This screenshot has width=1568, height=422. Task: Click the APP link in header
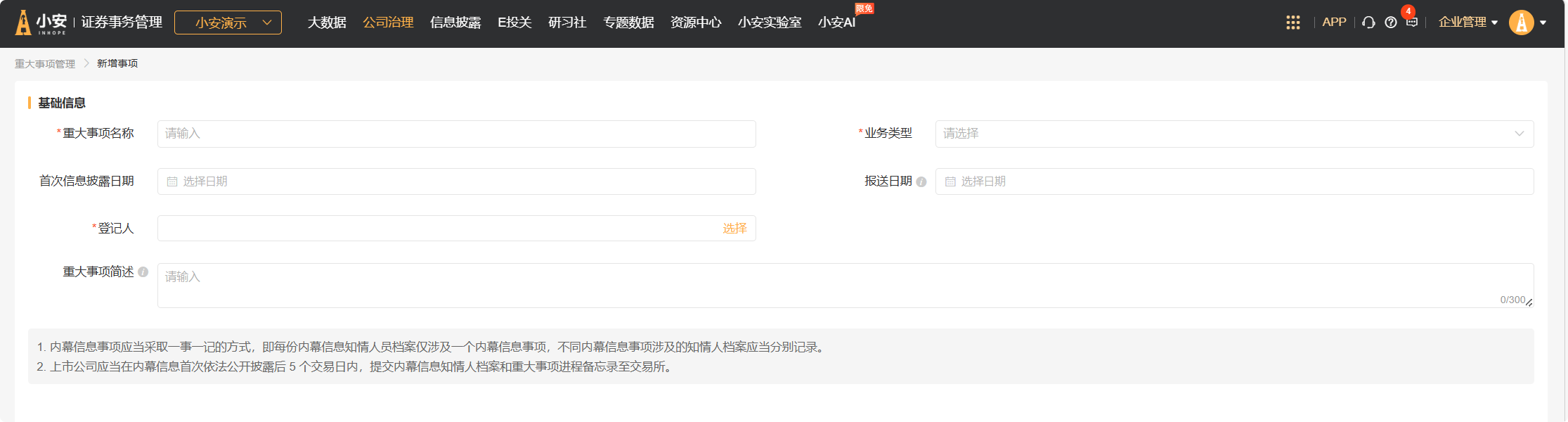pyautogui.click(x=1334, y=23)
